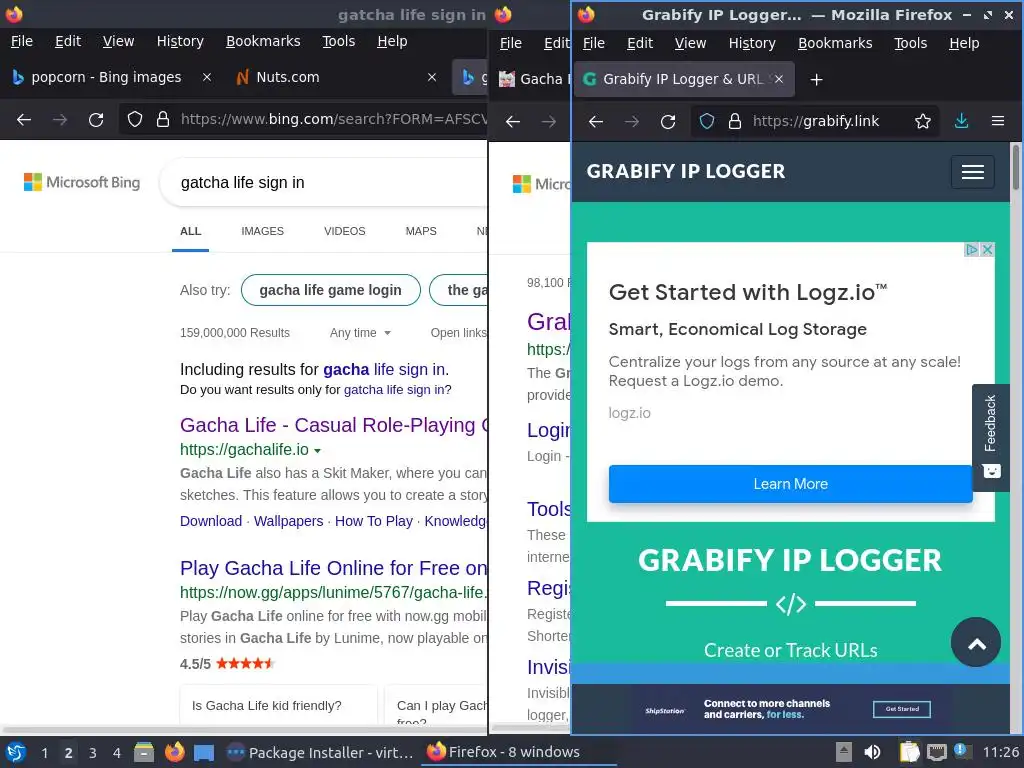
Task: Open tracking shield in Bing gatcha window
Action: (135, 119)
